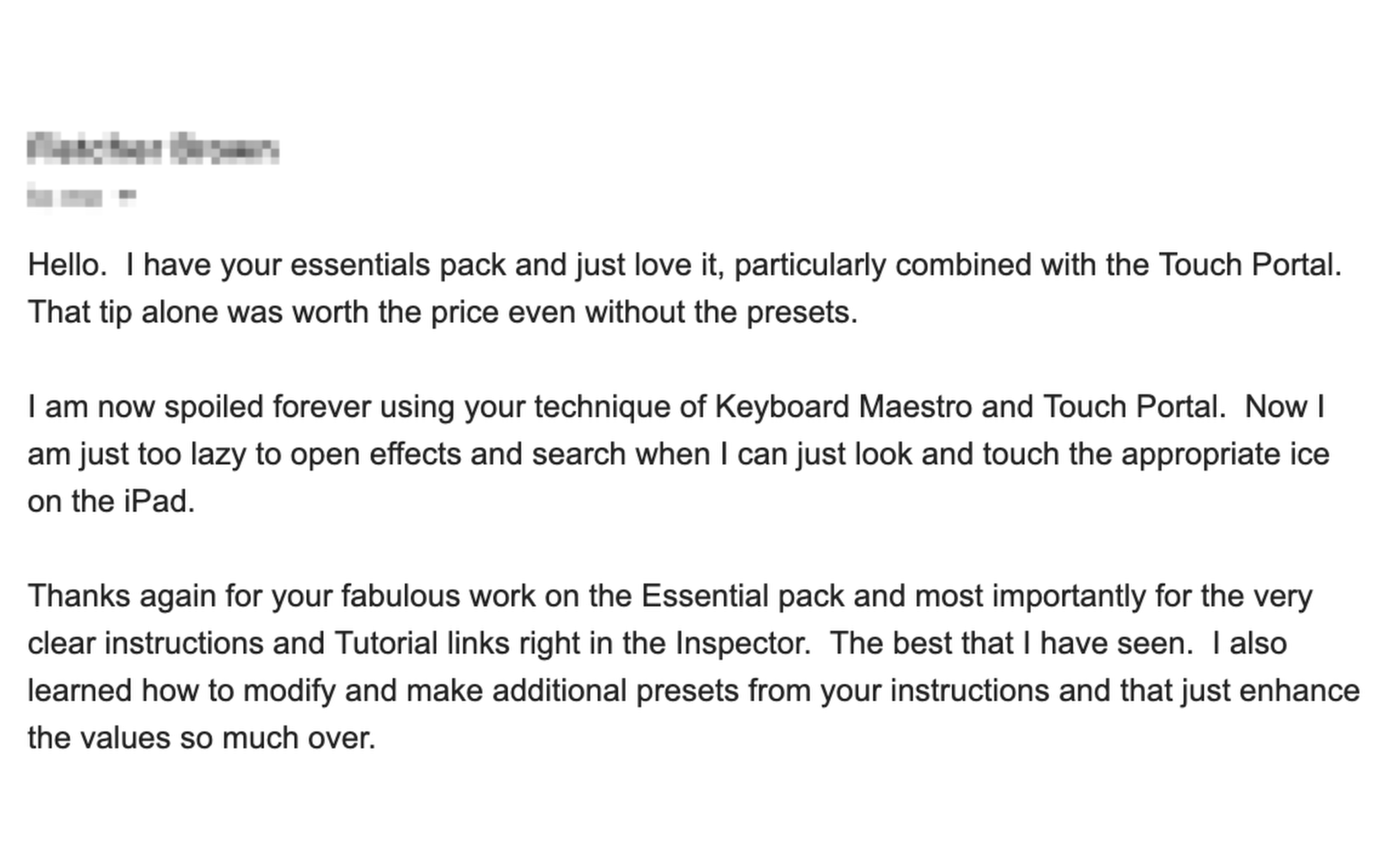1393x868 pixels.
Task: Click the word "Hello" at message start
Action: [64, 265]
